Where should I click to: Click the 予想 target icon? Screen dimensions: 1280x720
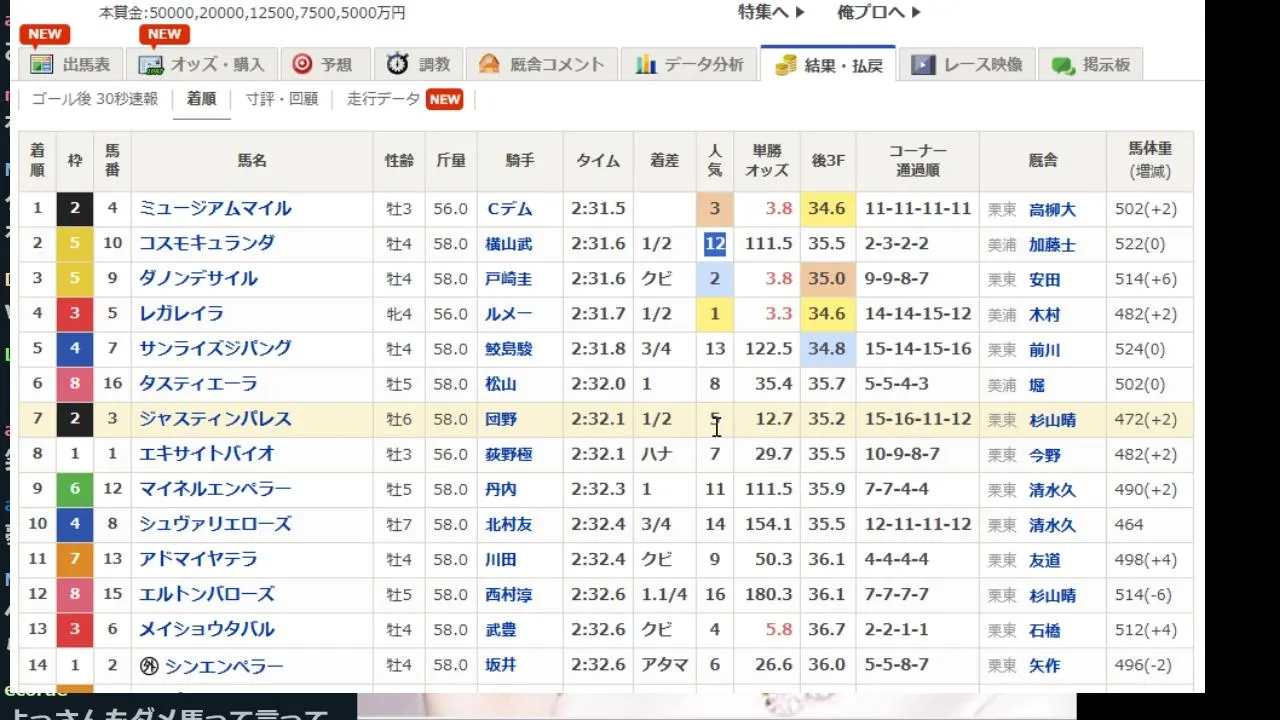[x=302, y=64]
